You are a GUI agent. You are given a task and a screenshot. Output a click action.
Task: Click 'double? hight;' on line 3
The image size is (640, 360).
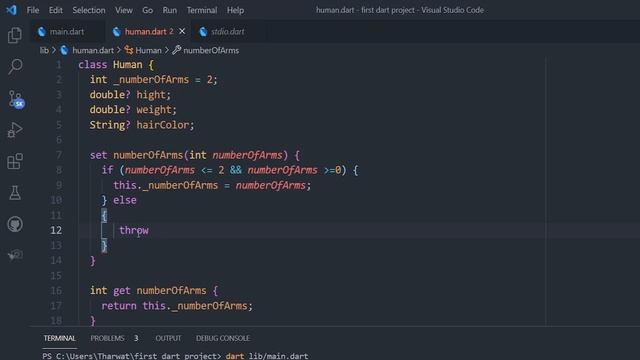point(130,95)
